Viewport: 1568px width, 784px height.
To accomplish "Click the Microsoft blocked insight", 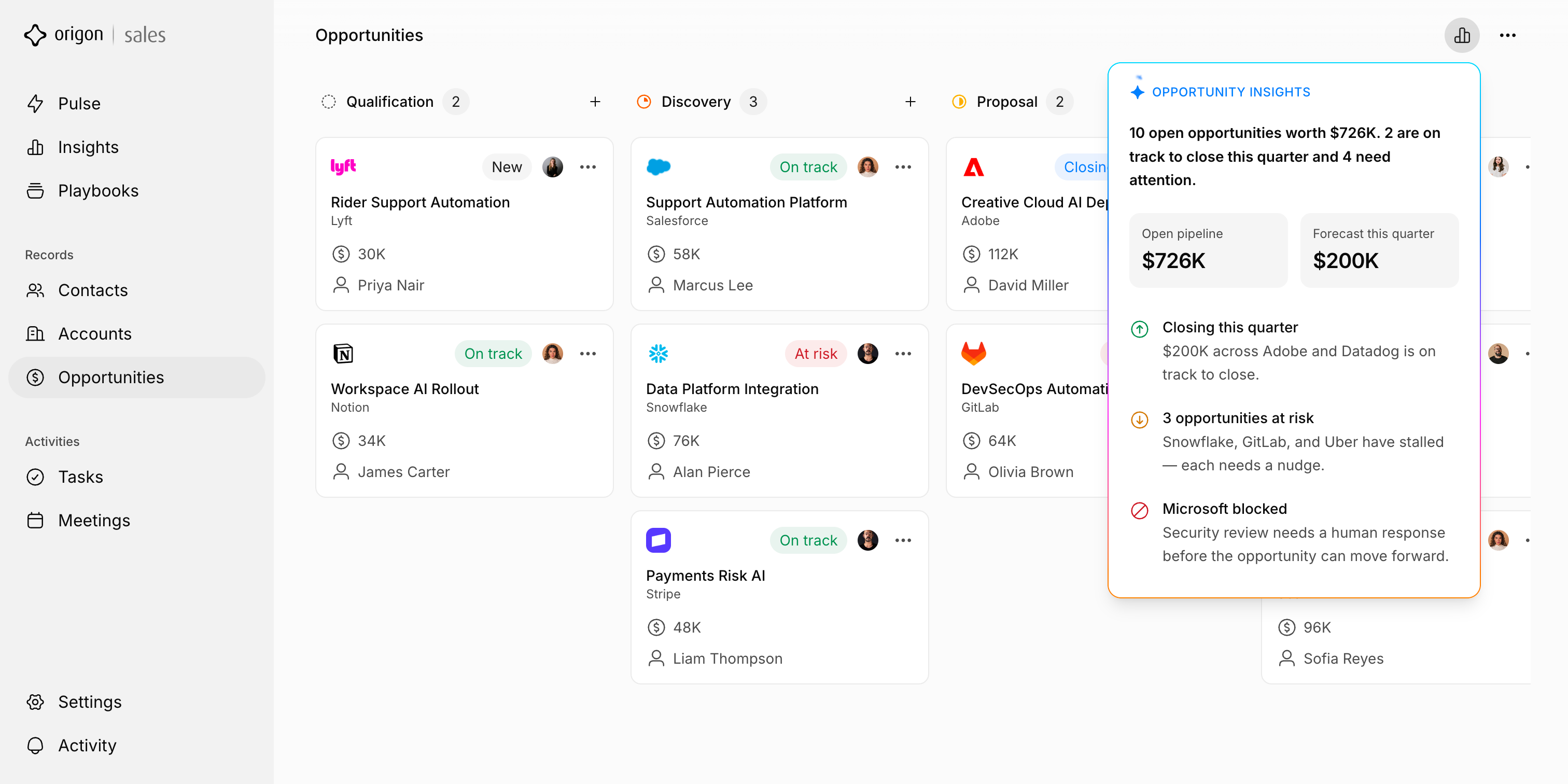I will [x=1294, y=533].
